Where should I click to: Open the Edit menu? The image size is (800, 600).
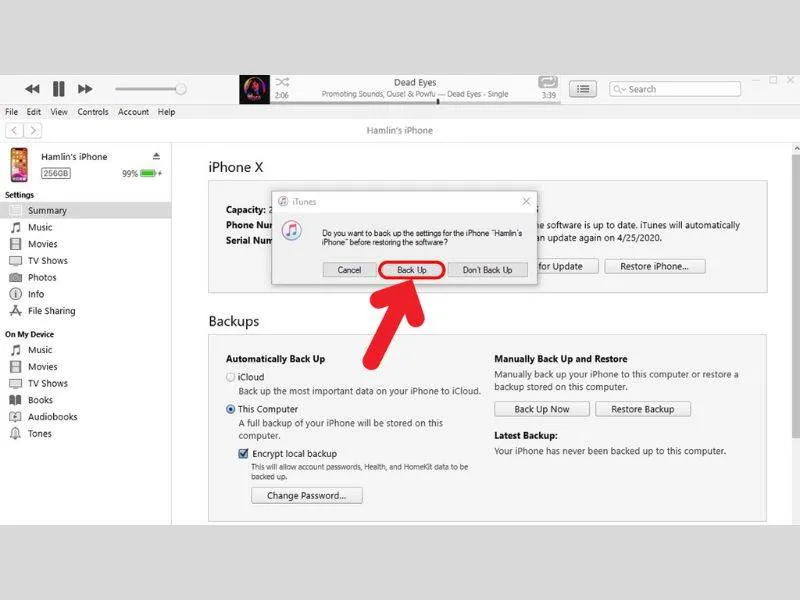(x=34, y=112)
